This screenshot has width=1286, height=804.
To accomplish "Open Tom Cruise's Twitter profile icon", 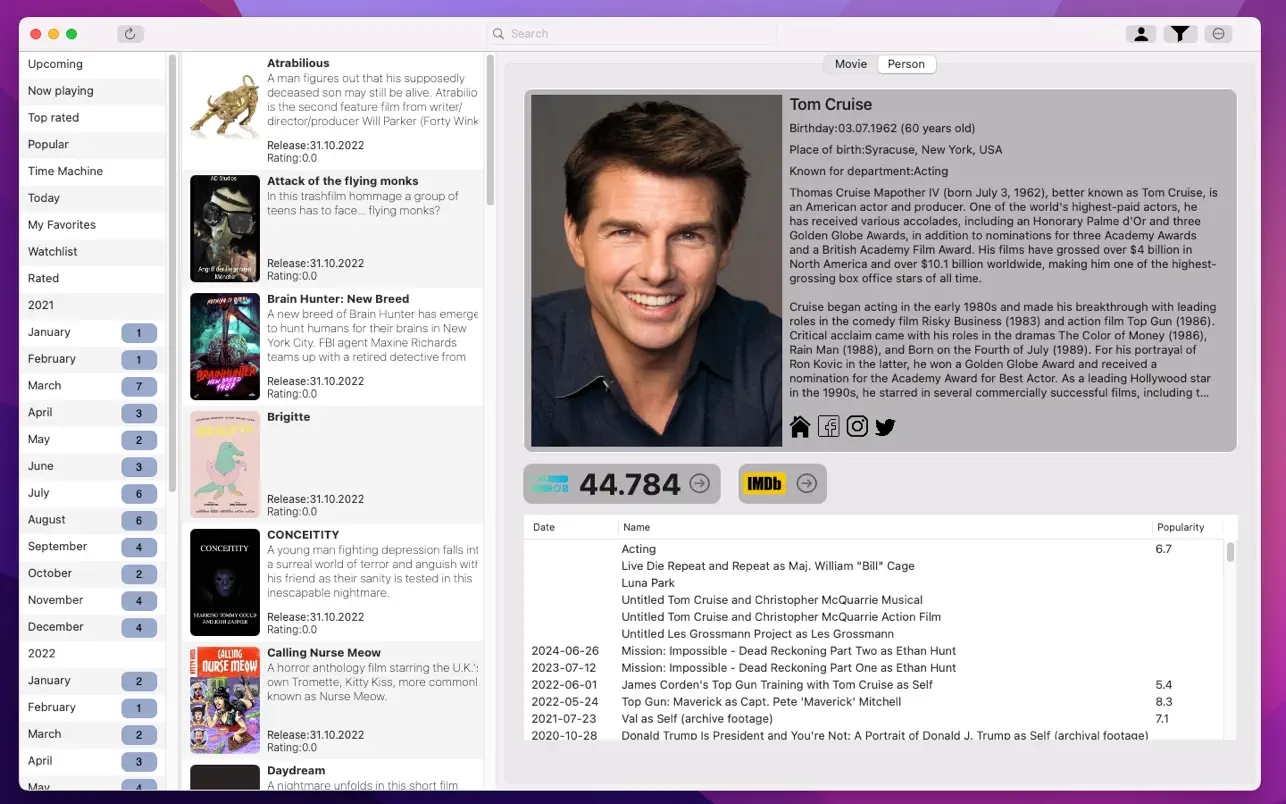I will [x=885, y=427].
